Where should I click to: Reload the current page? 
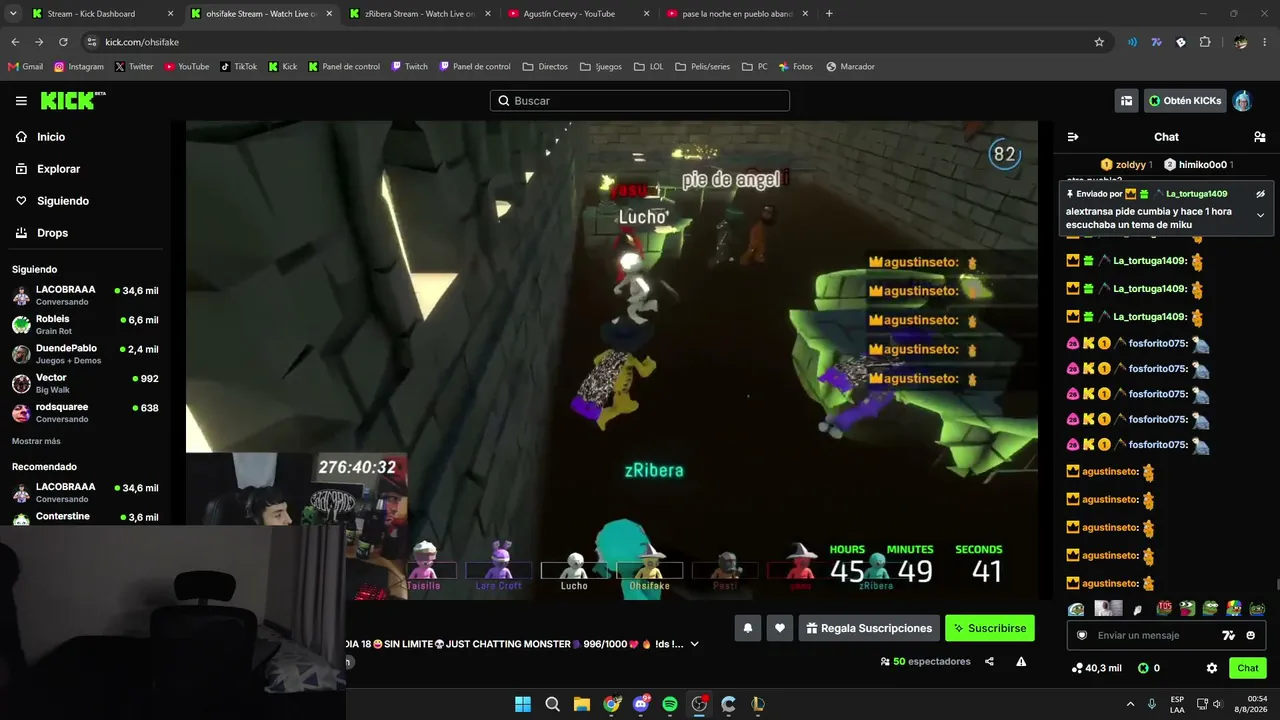coord(63,42)
